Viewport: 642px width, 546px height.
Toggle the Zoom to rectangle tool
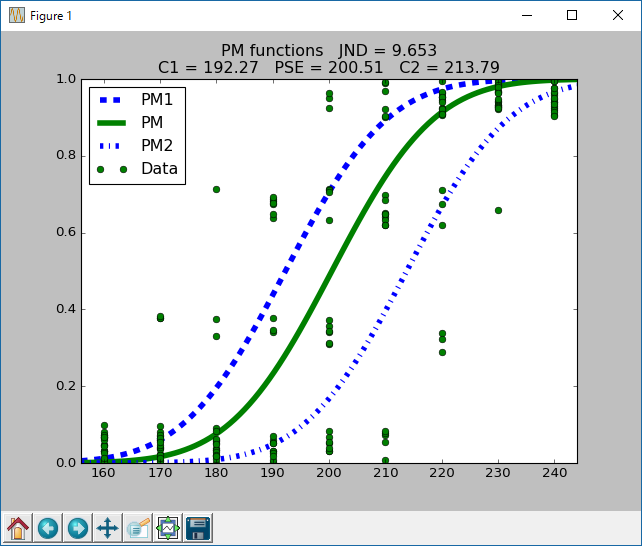click(137, 527)
